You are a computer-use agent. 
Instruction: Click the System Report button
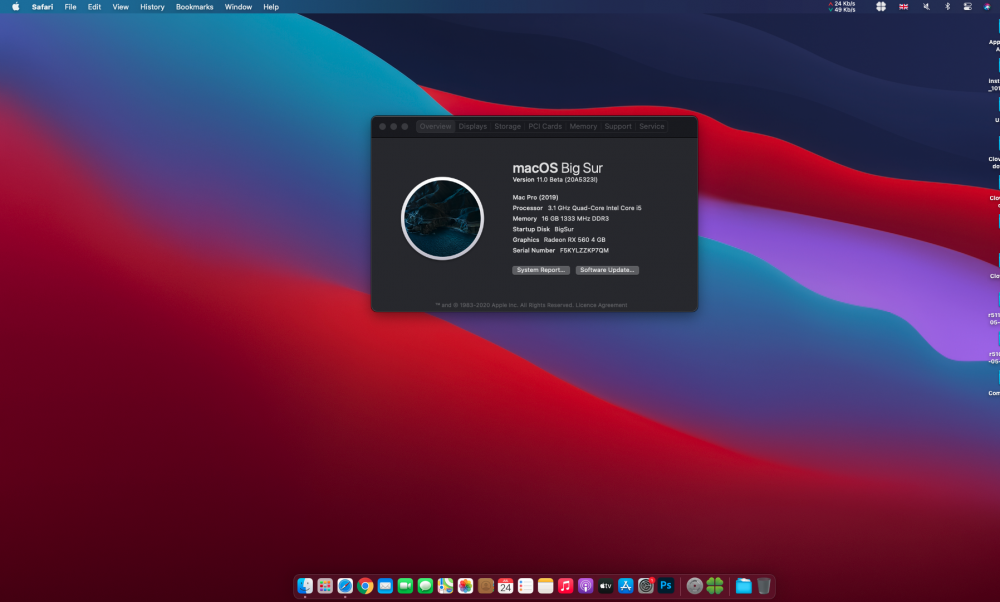point(541,270)
